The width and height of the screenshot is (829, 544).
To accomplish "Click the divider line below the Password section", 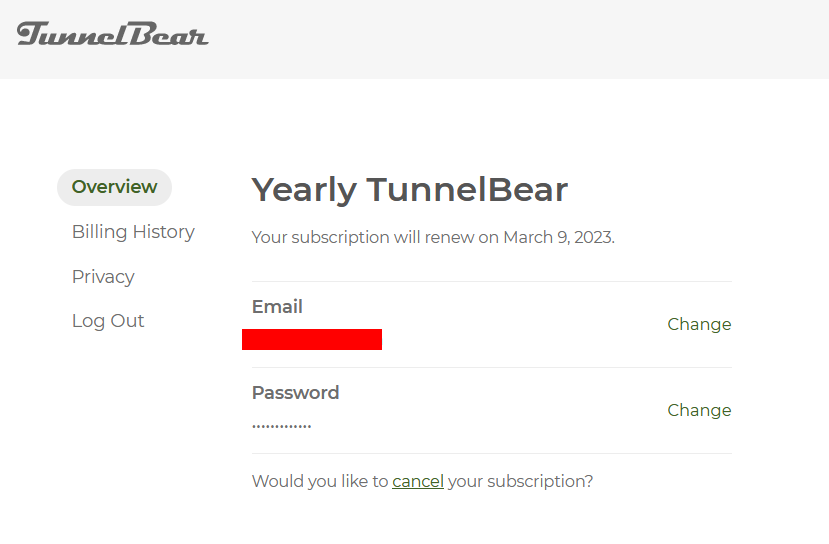I will click(x=492, y=454).
